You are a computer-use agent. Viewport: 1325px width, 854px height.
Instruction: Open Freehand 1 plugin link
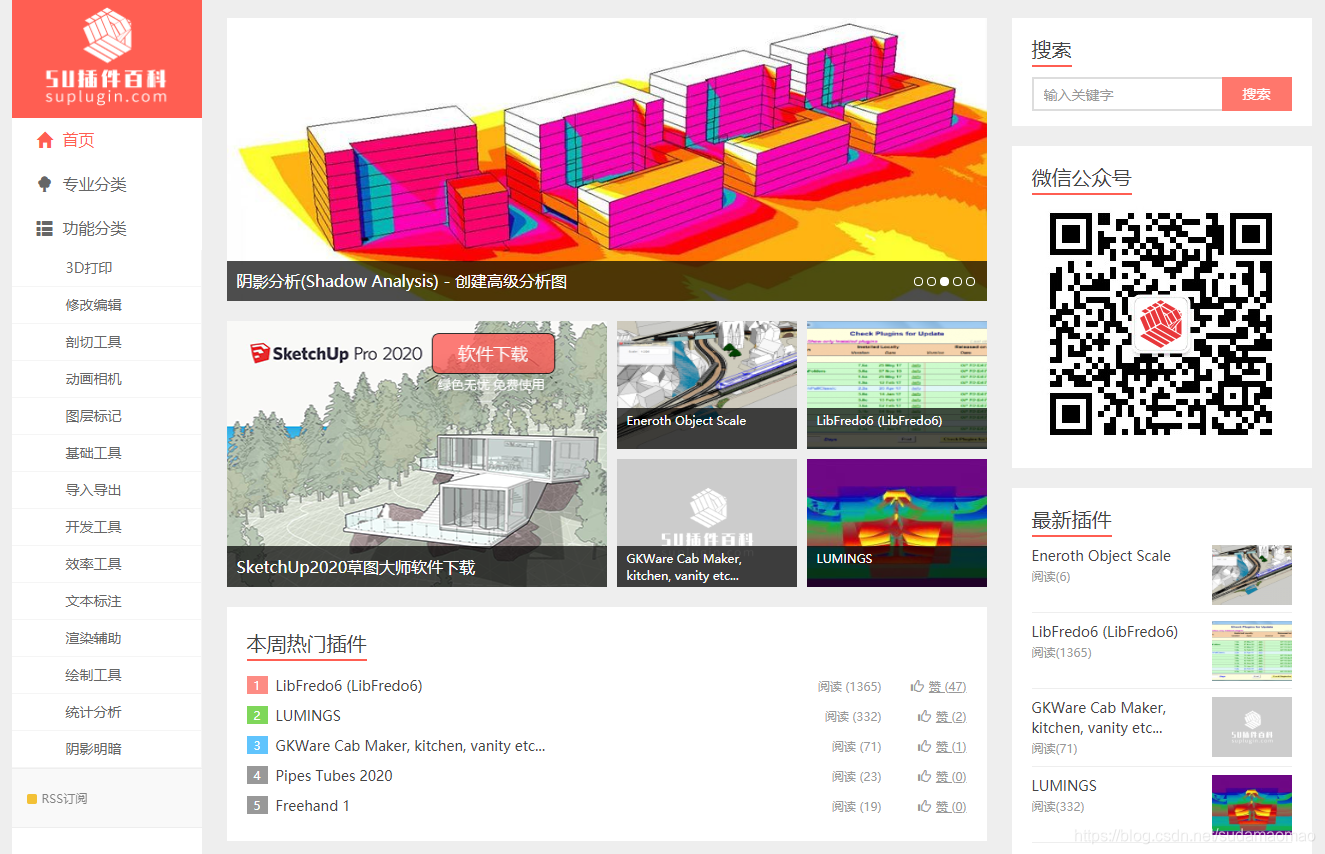pos(313,806)
